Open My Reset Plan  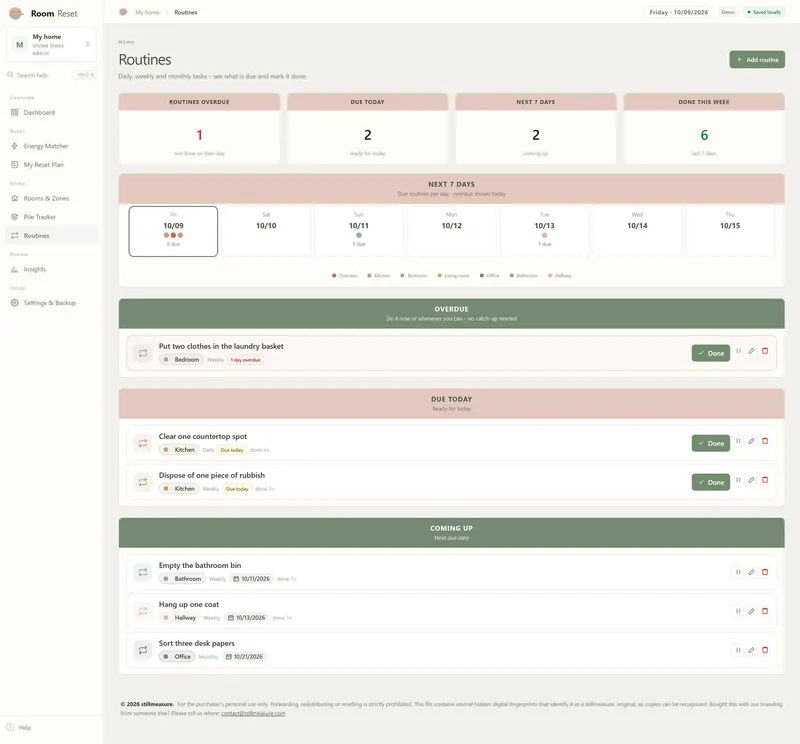(51, 165)
